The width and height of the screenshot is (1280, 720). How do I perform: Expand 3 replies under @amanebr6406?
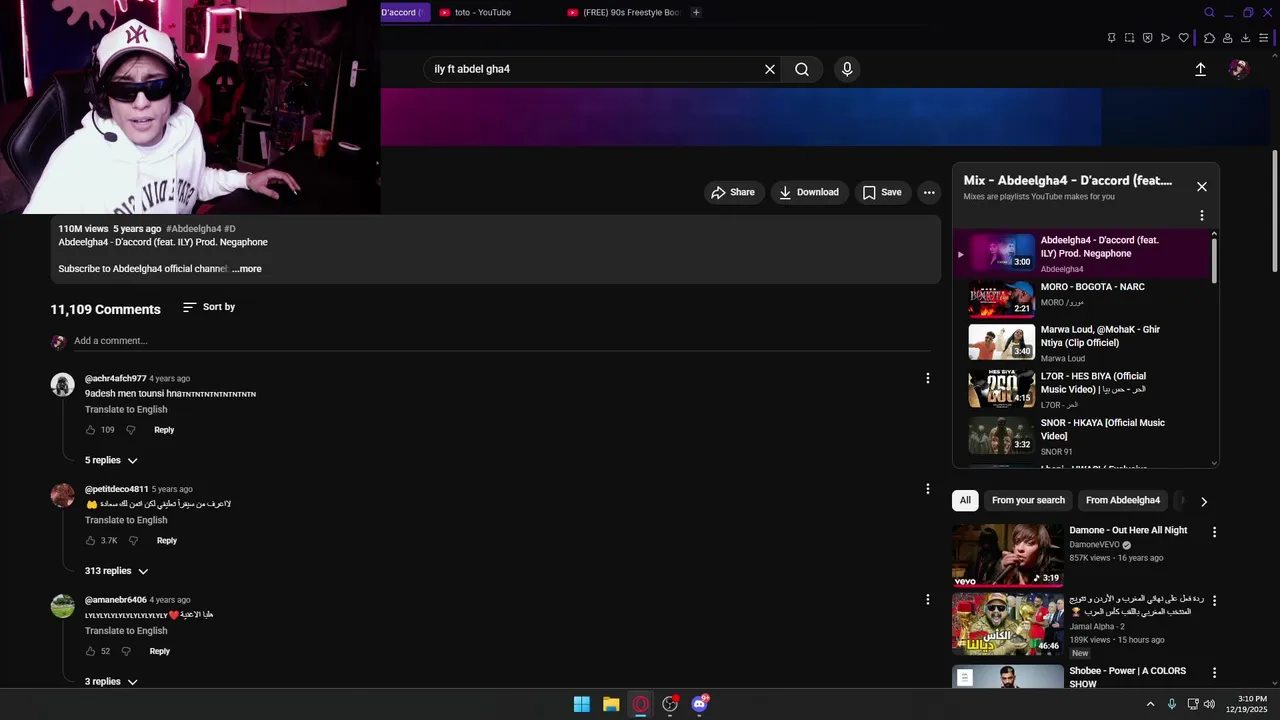111,681
